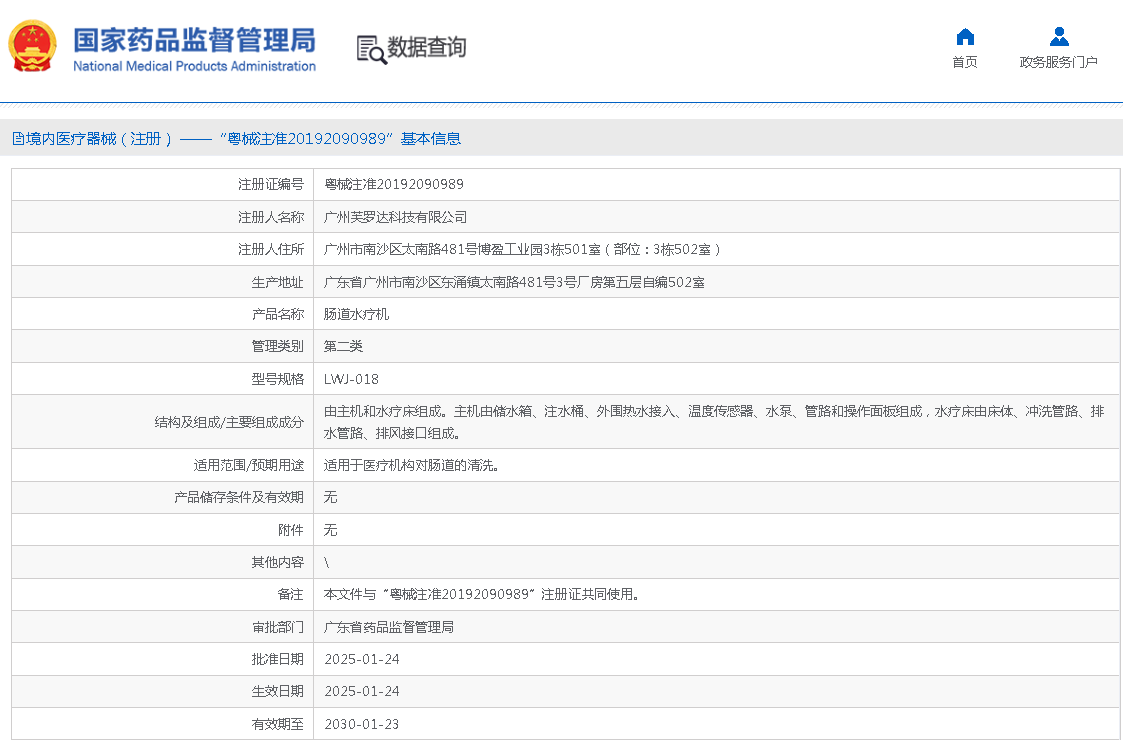Click the national emblem logo
This screenshot has width=1123, height=740.
(x=33, y=46)
